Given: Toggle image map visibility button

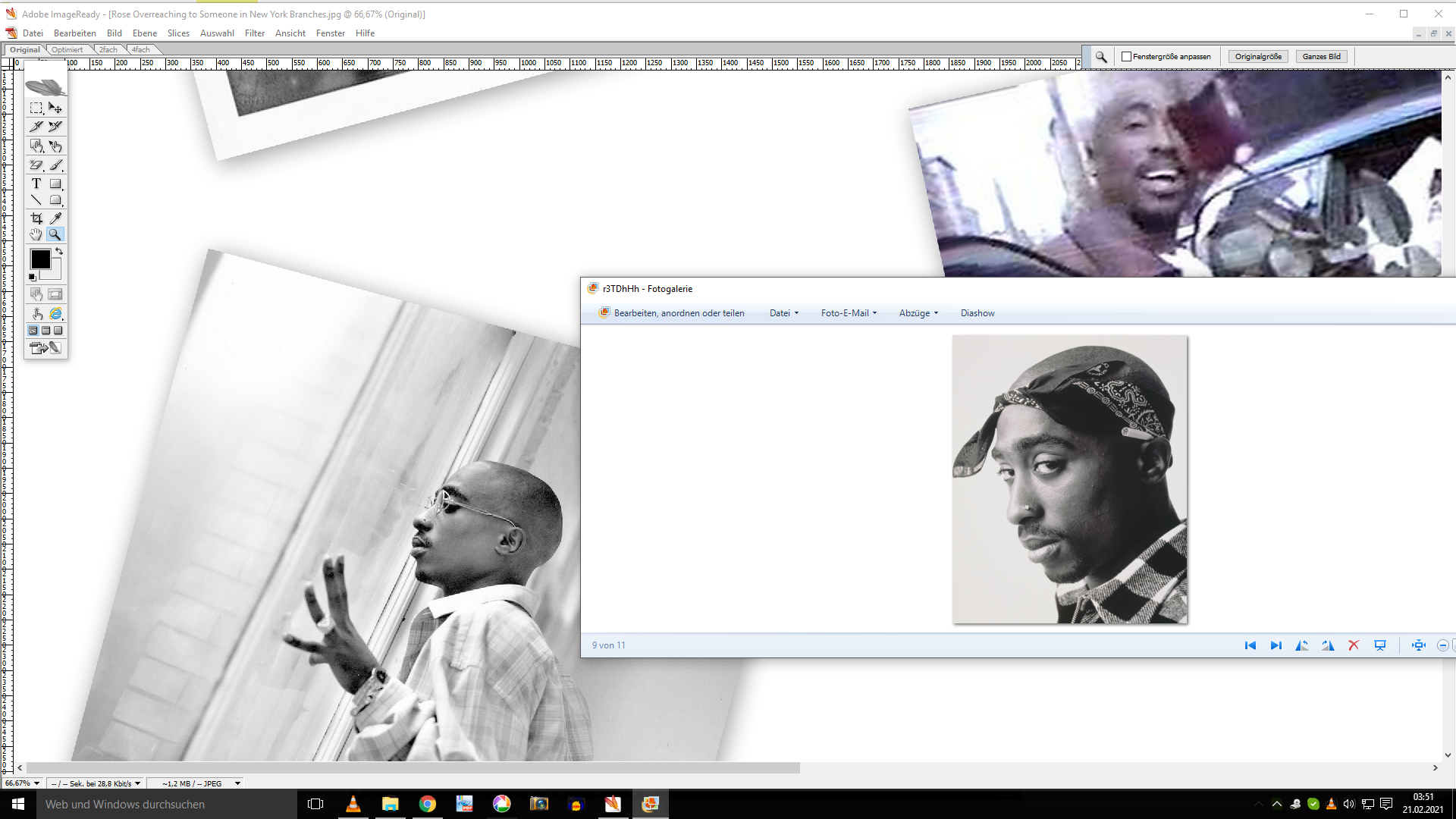Looking at the screenshot, I should [36, 294].
